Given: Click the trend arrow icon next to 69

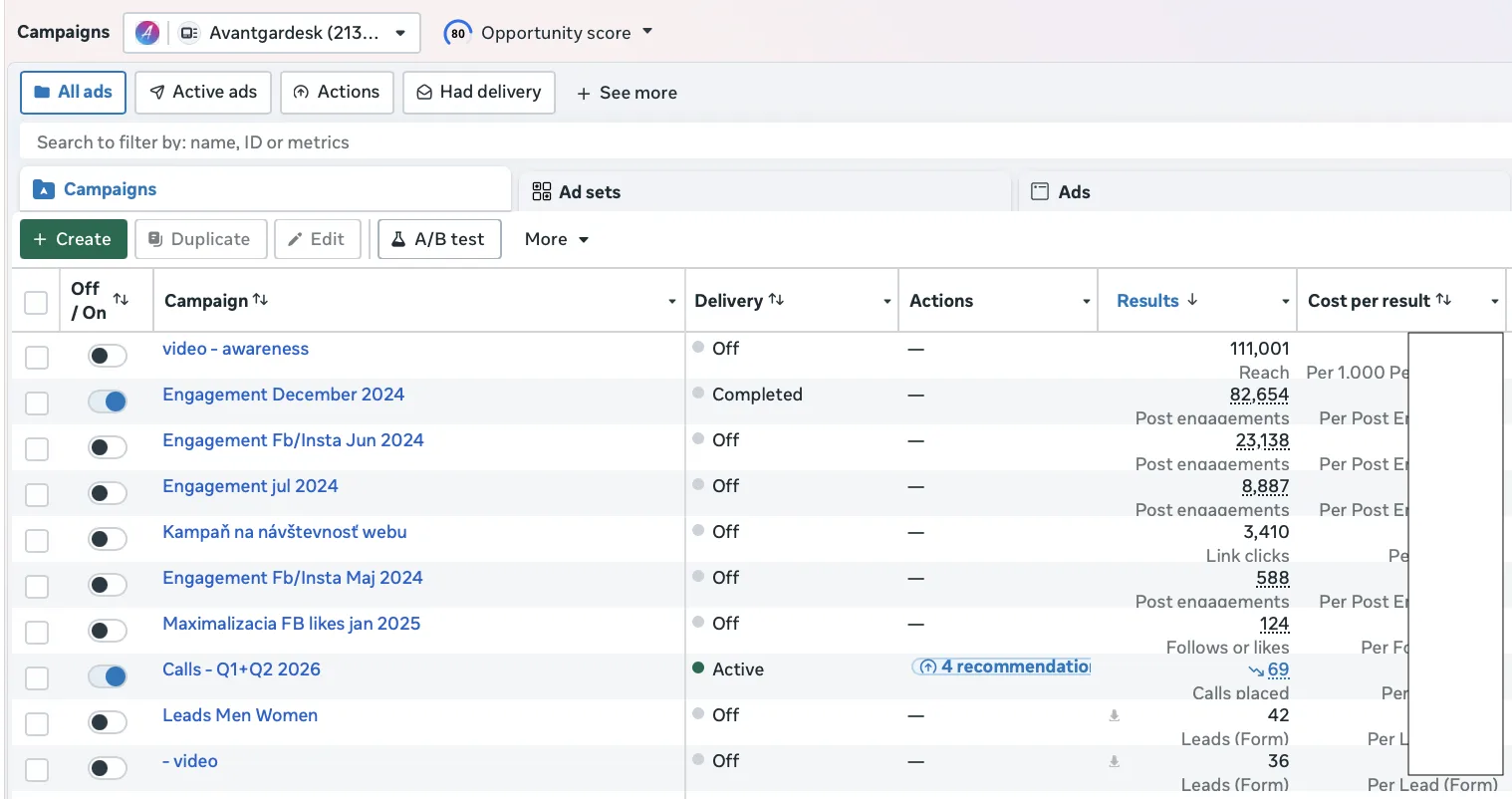Looking at the screenshot, I should [x=1256, y=670].
